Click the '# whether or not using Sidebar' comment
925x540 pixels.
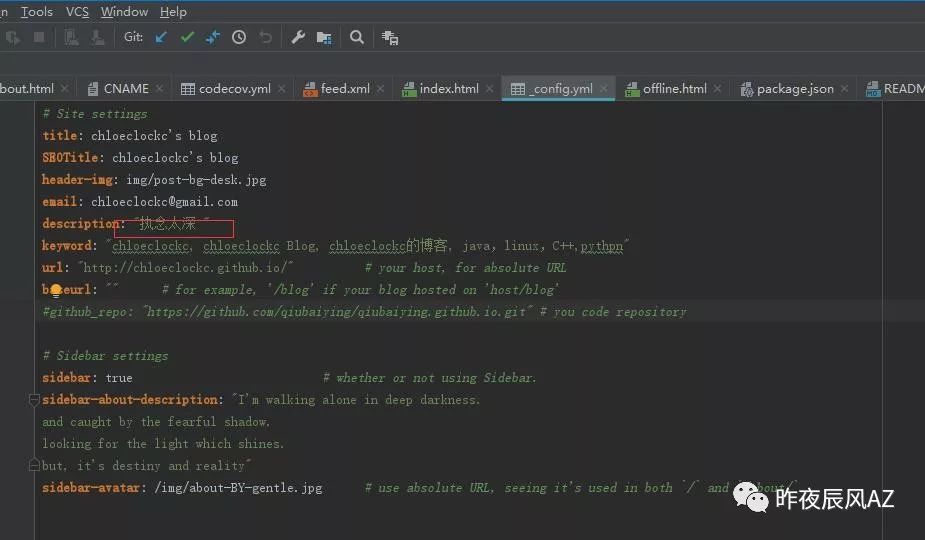(429, 378)
